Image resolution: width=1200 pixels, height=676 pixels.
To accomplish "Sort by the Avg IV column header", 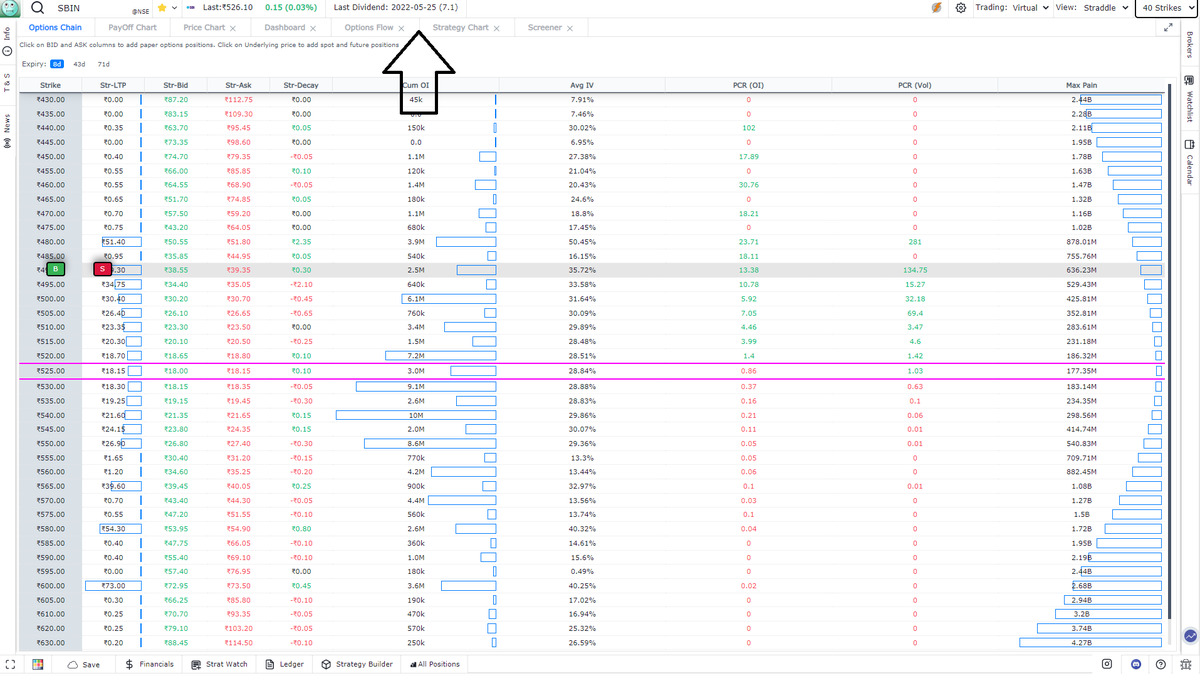I will click(x=582, y=85).
